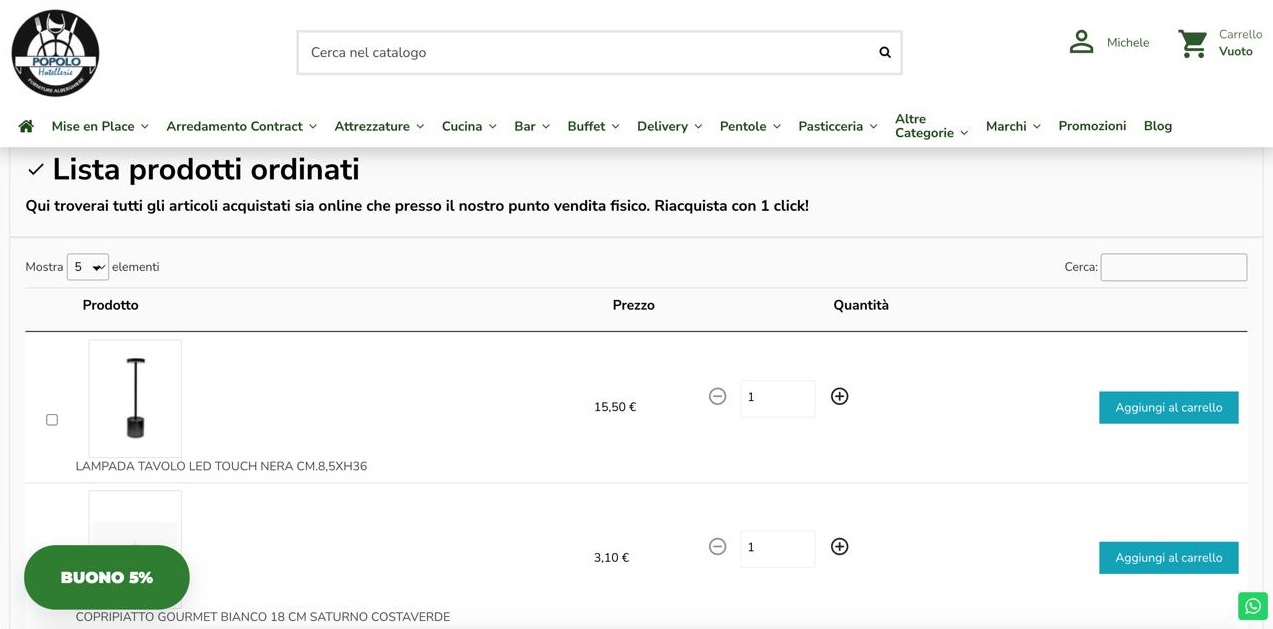This screenshot has width=1273, height=629.
Task: Expand the Altre Categorie menu
Action: click(931, 126)
